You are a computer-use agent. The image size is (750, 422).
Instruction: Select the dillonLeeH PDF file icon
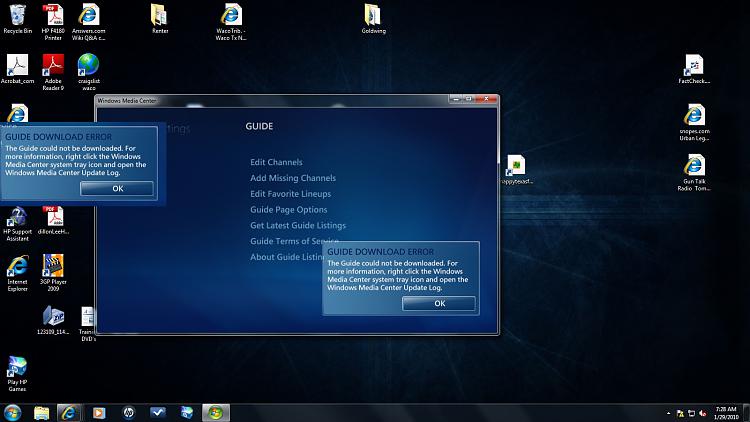click(53, 220)
